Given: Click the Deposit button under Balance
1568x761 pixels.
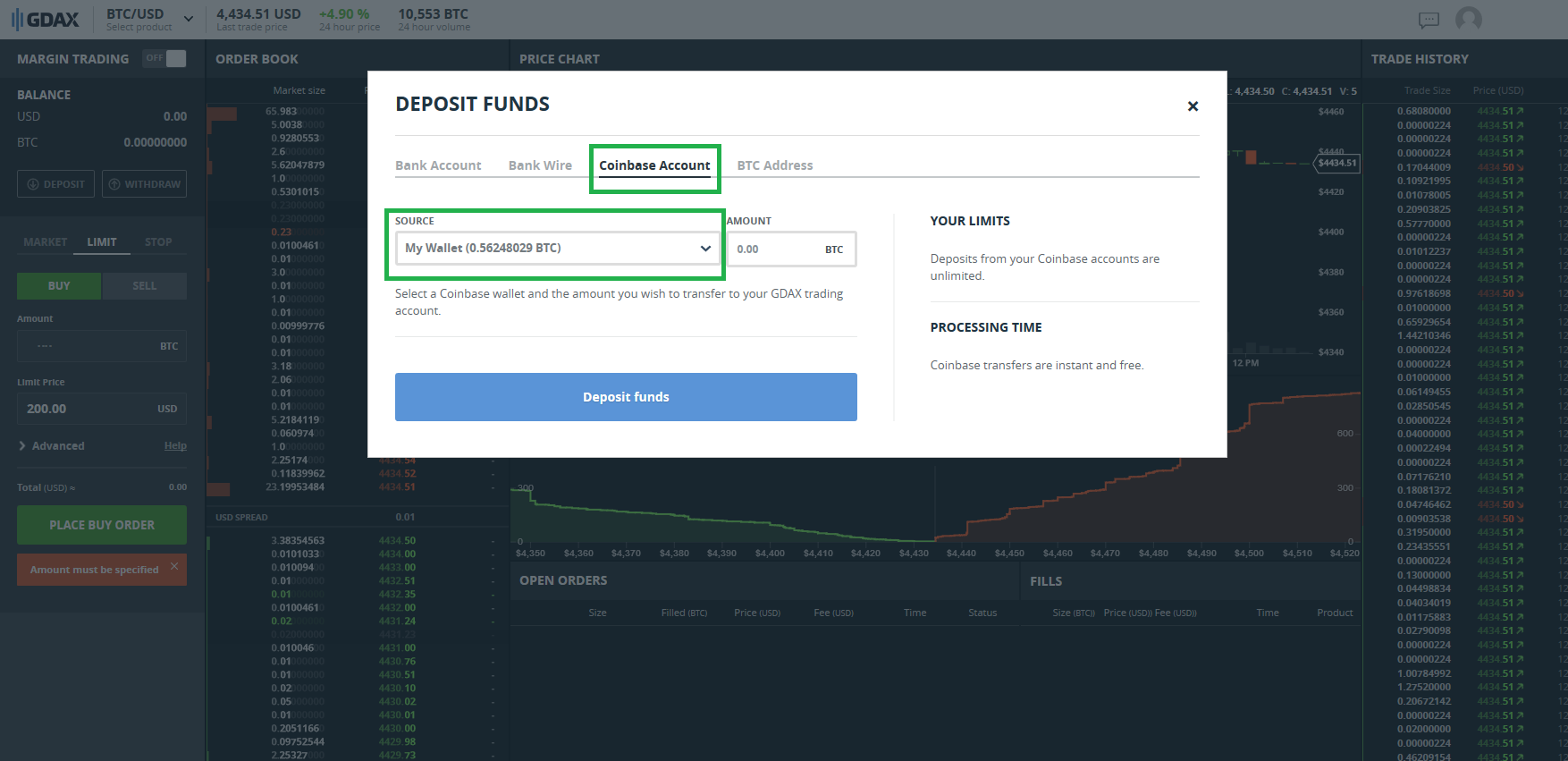Looking at the screenshot, I should [x=55, y=184].
